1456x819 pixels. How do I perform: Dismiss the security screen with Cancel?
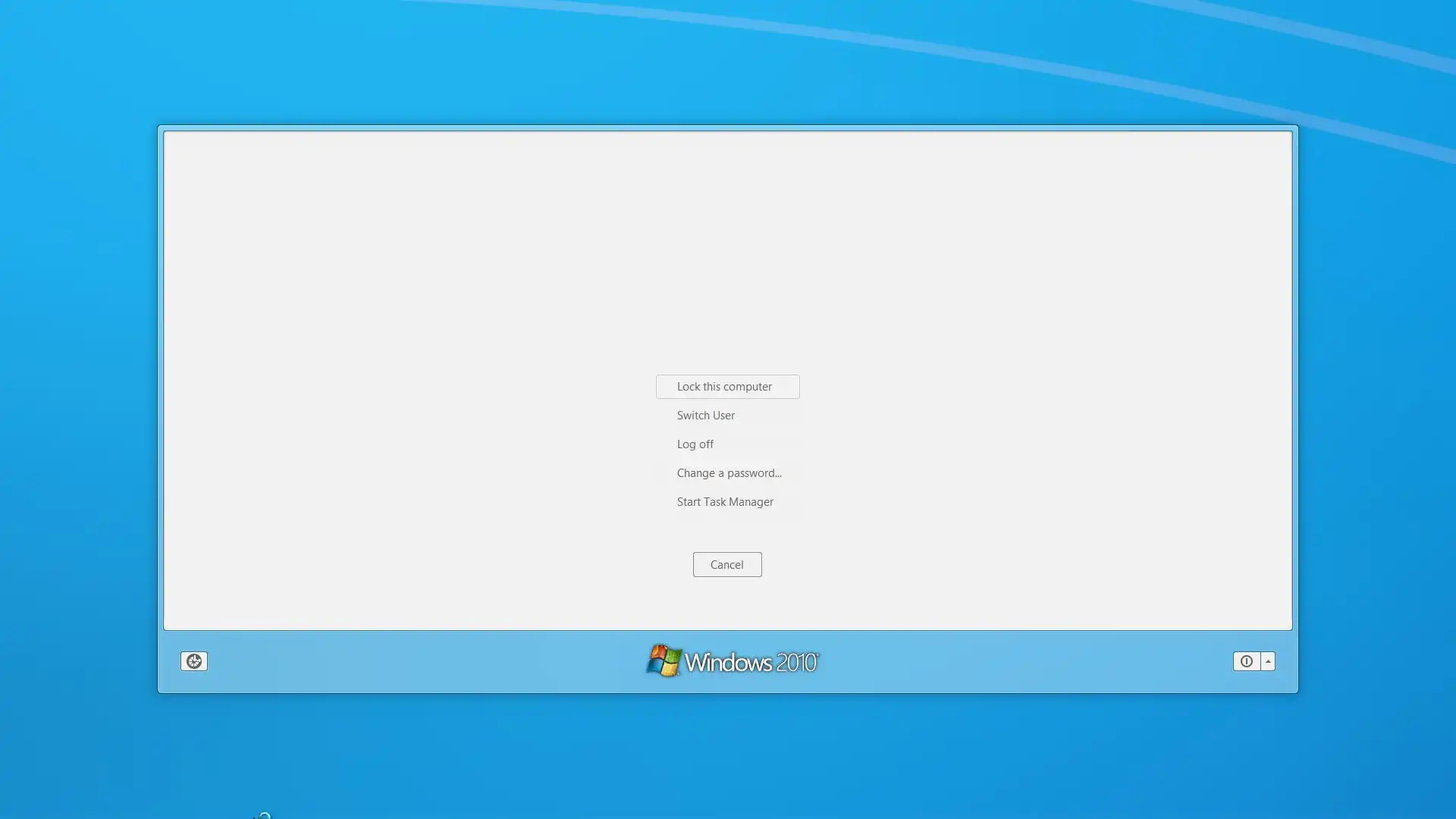(x=726, y=565)
